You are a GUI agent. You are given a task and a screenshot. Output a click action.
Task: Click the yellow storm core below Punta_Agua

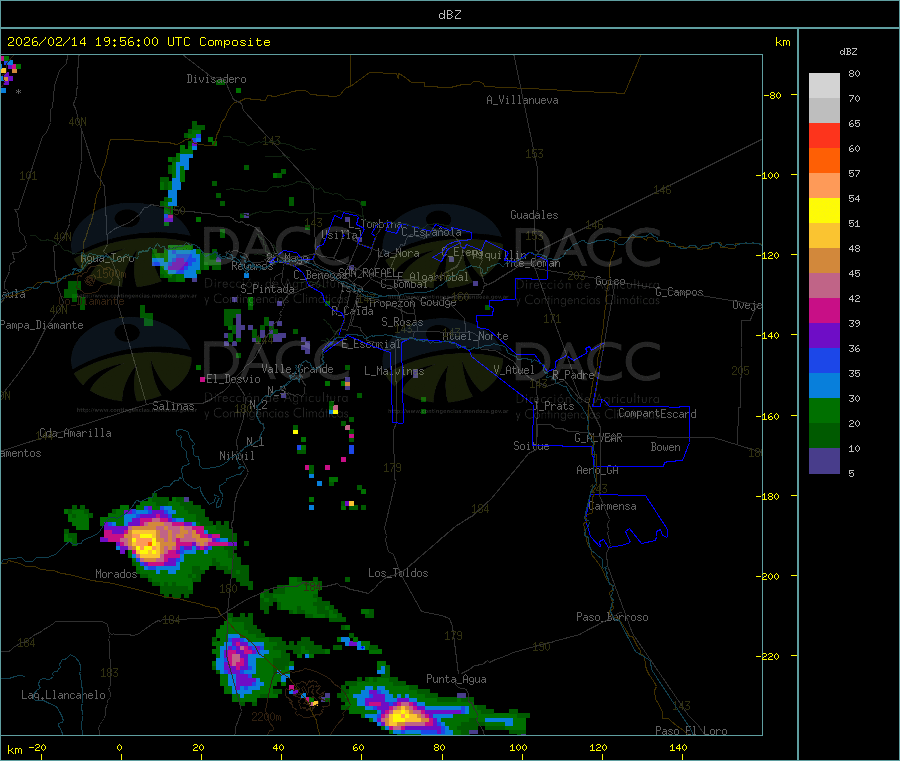(x=404, y=716)
